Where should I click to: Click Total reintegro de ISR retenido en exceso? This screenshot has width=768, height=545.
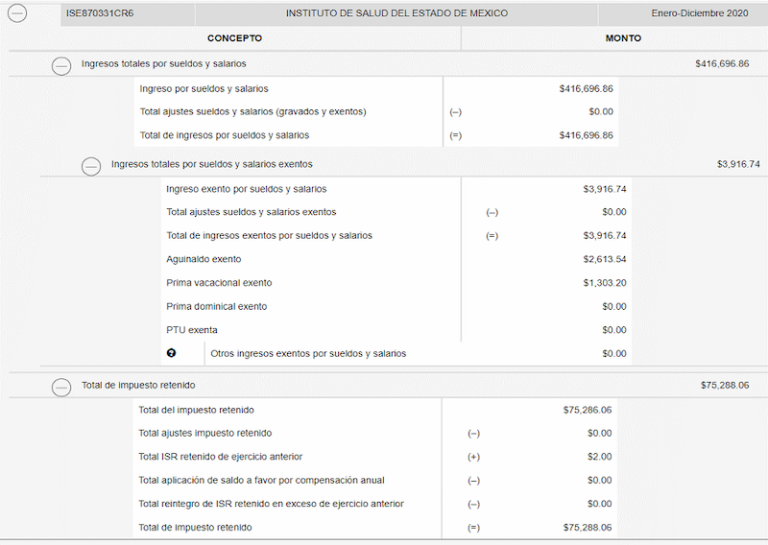(271, 504)
